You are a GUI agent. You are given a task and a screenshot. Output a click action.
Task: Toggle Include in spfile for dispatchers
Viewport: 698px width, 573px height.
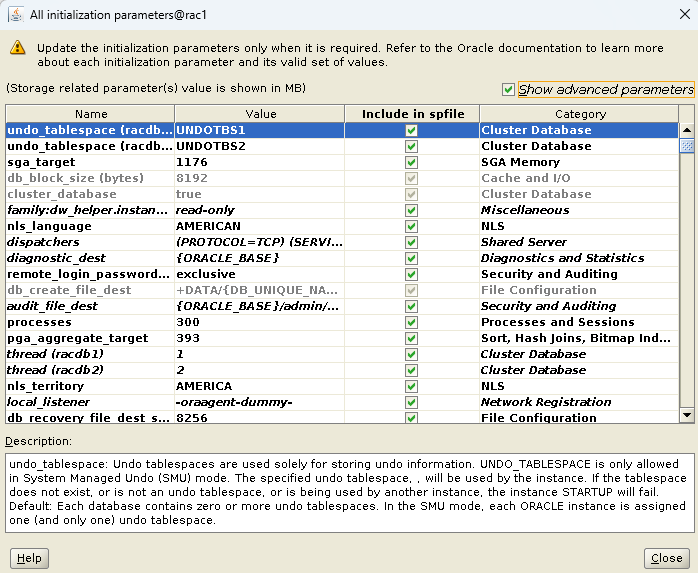pyautogui.click(x=411, y=243)
